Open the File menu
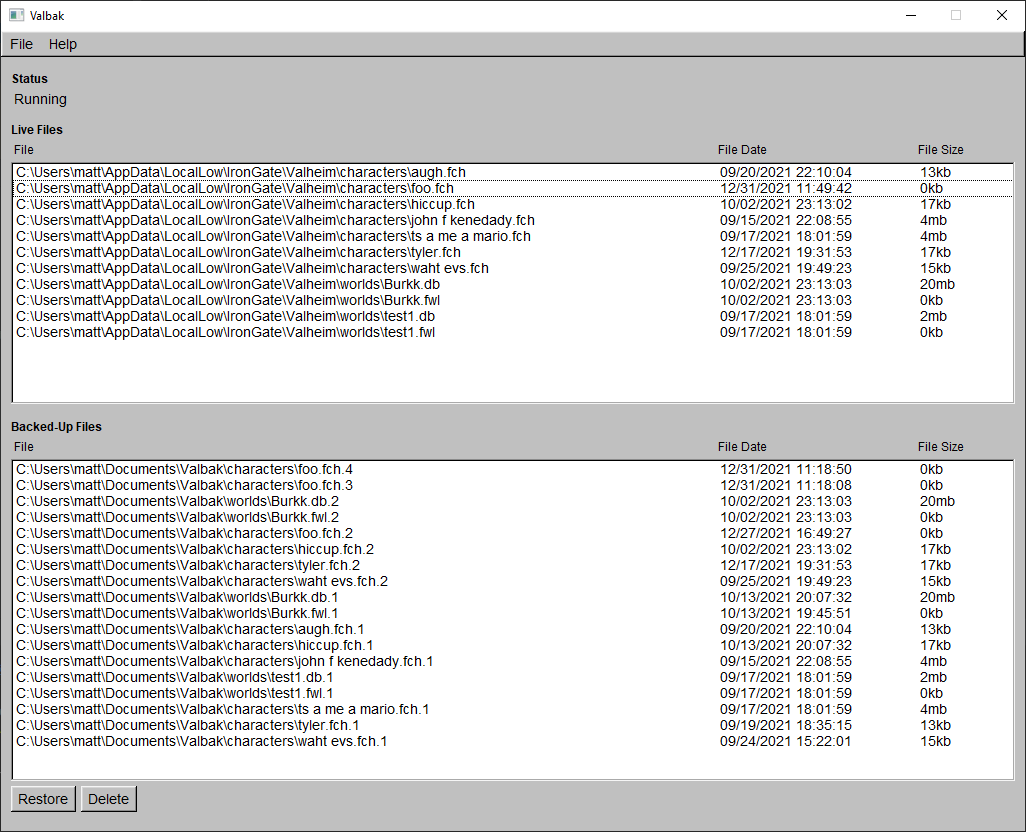 point(22,44)
